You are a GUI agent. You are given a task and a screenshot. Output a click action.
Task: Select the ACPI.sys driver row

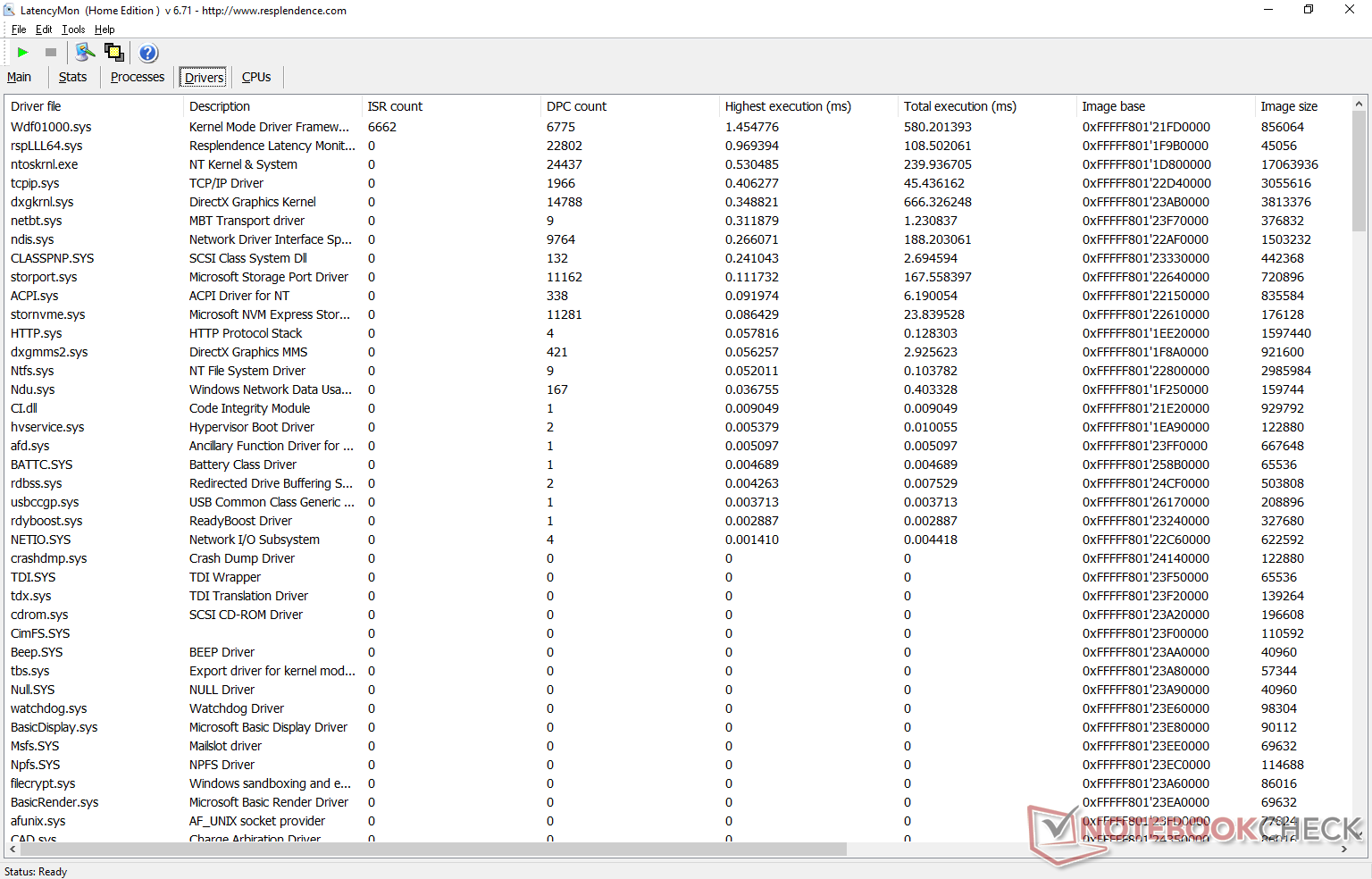(677, 296)
